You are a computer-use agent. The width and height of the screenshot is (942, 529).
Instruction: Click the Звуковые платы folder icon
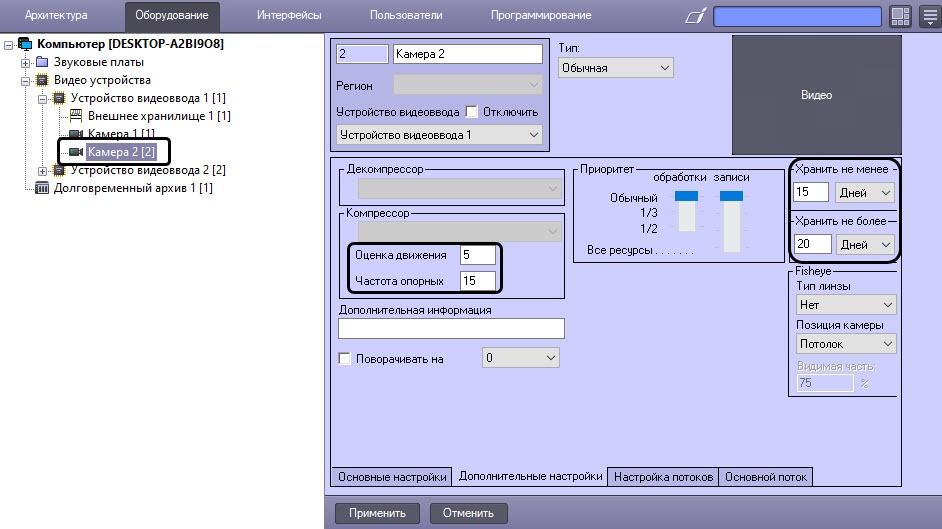pyautogui.click(x=41, y=62)
